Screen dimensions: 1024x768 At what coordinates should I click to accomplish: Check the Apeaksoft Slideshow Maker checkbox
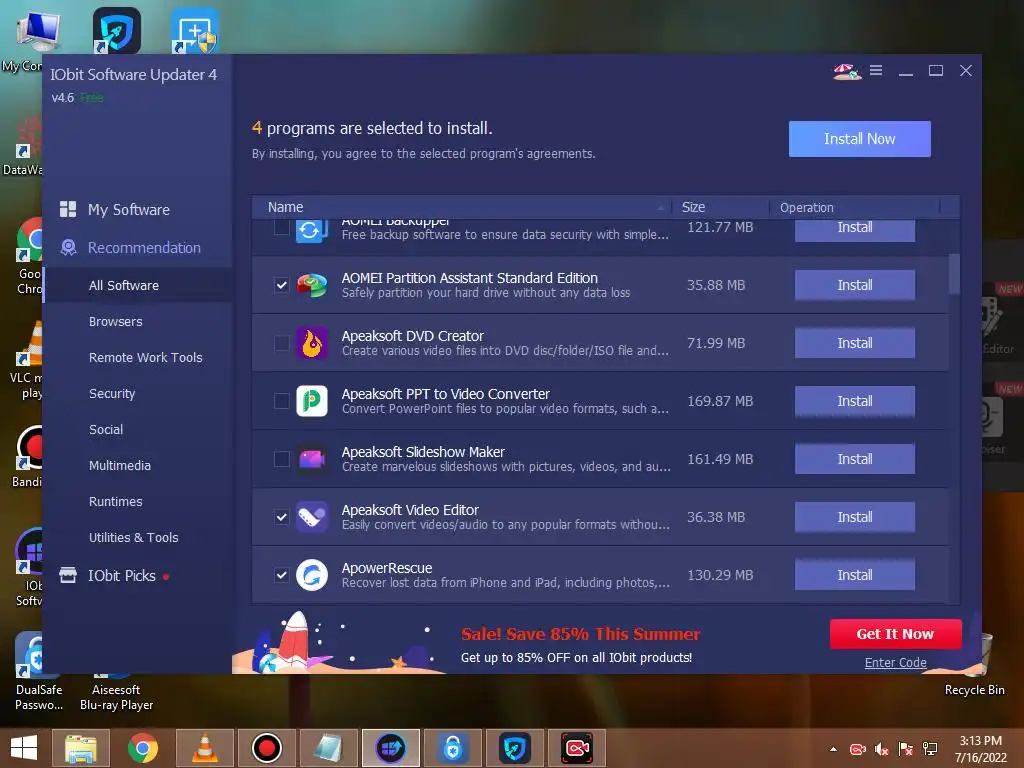(x=281, y=459)
